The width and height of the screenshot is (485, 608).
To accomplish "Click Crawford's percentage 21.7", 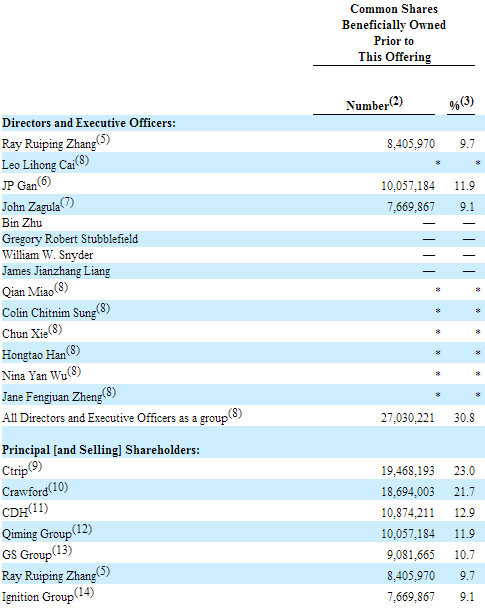I will click(x=464, y=492).
